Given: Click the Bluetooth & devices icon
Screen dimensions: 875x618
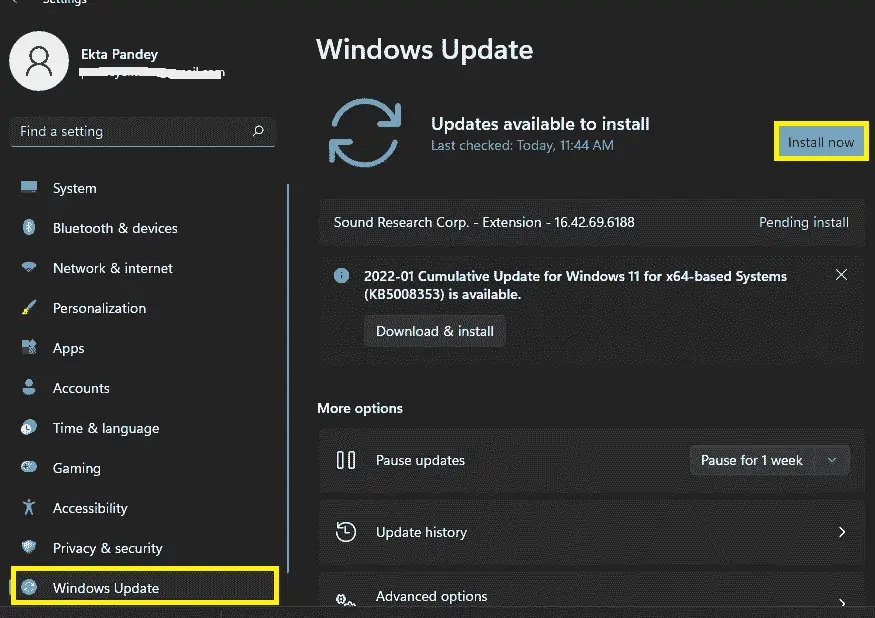Looking at the screenshot, I should 29,227.
